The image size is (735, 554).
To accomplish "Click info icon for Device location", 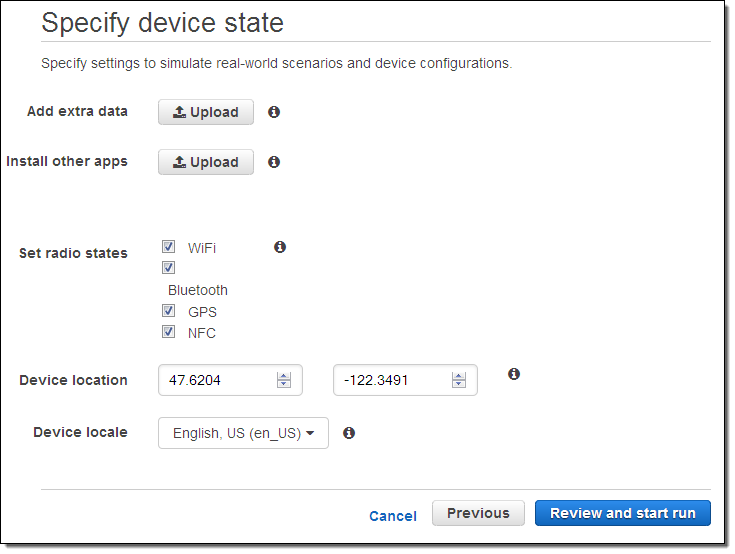I will 514,374.
